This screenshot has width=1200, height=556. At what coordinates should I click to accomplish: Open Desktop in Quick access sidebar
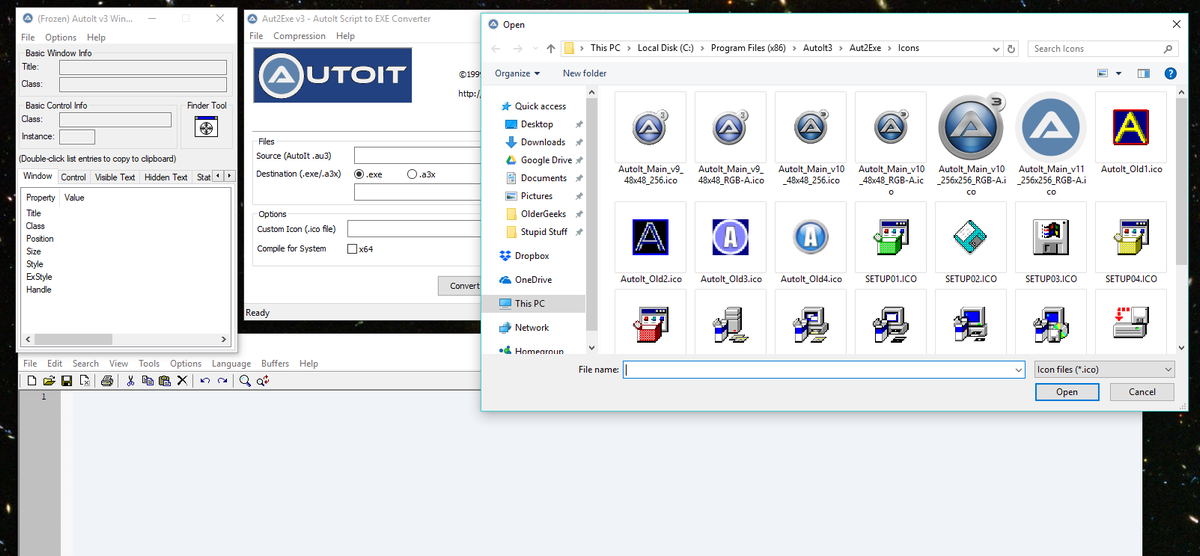(x=537, y=124)
